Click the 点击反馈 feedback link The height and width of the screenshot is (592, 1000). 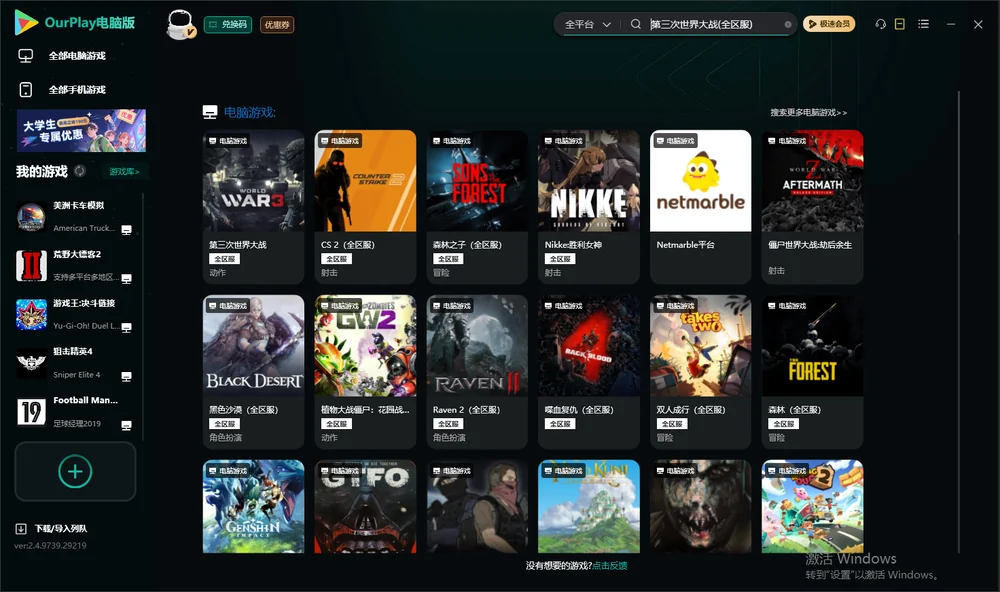609,566
